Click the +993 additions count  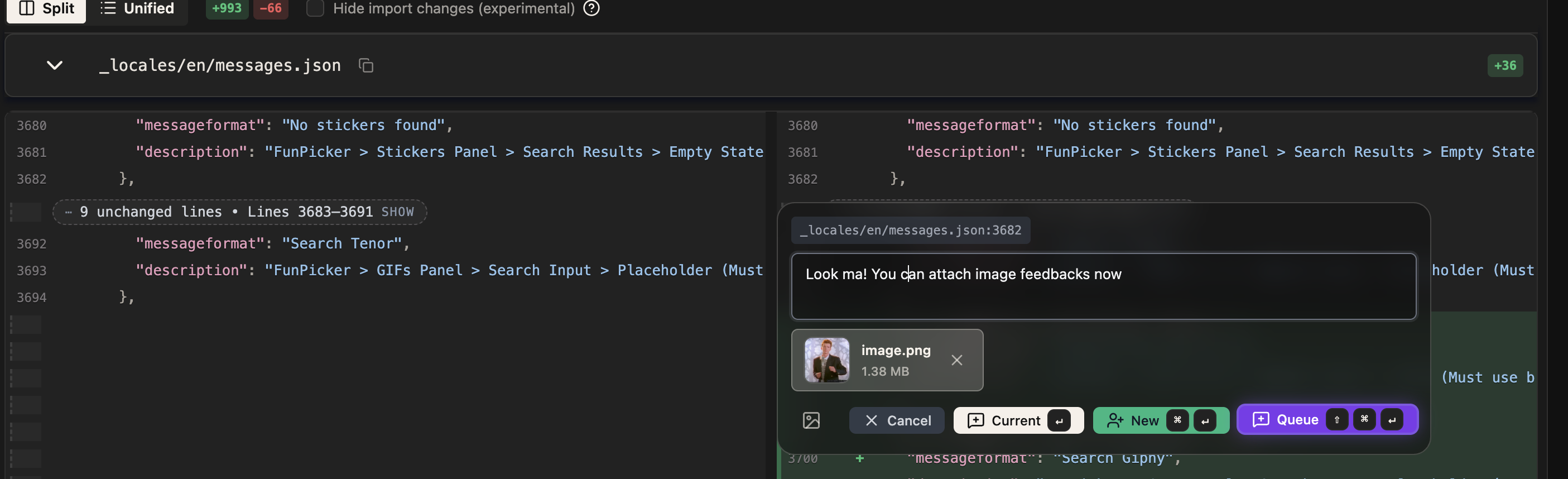tap(227, 8)
